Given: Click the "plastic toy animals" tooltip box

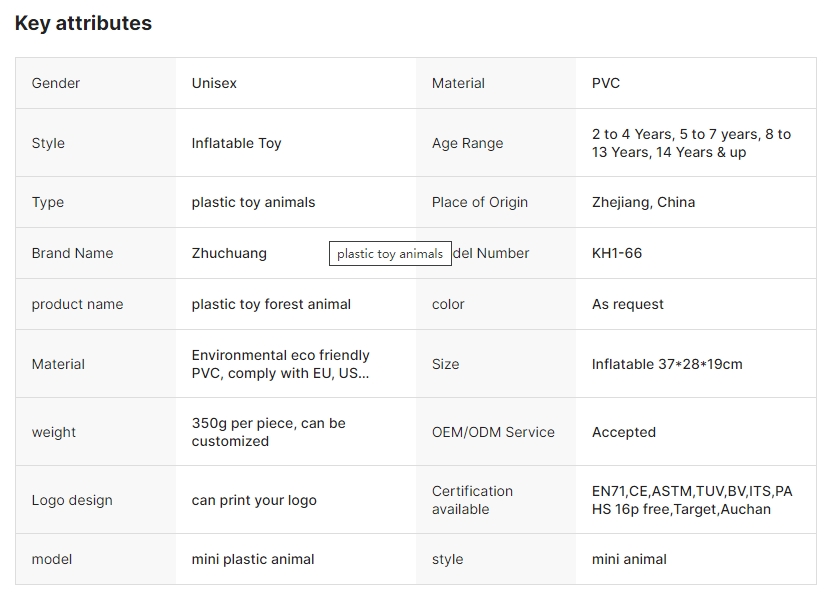Looking at the screenshot, I should tap(390, 253).
